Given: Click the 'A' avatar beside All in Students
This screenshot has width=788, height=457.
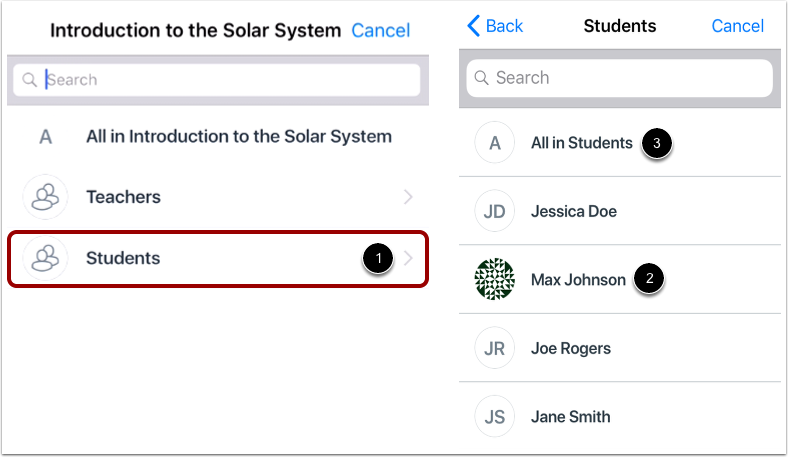Looking at the screenshot, I should click(x=494, y=143).
